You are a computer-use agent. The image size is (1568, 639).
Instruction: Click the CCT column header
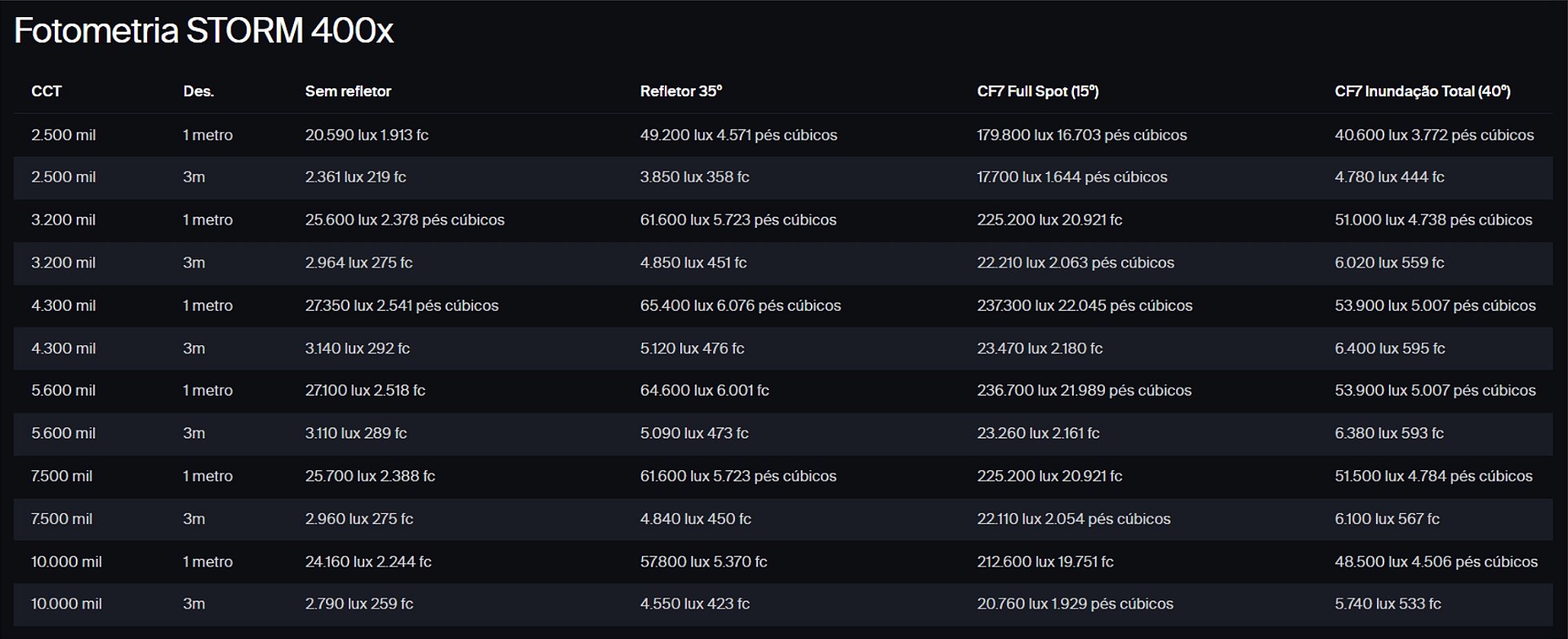pyautogui.click(x=47, y=91)
